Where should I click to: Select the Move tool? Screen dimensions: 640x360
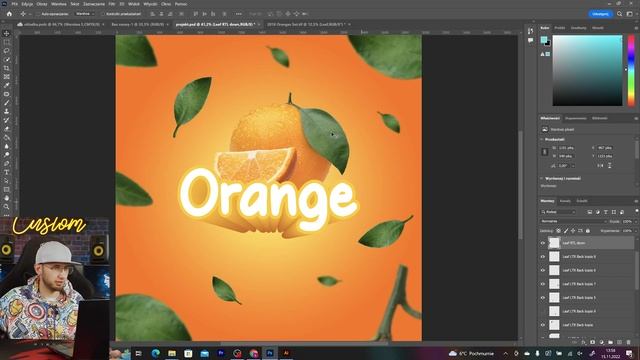tap(6, 33)
